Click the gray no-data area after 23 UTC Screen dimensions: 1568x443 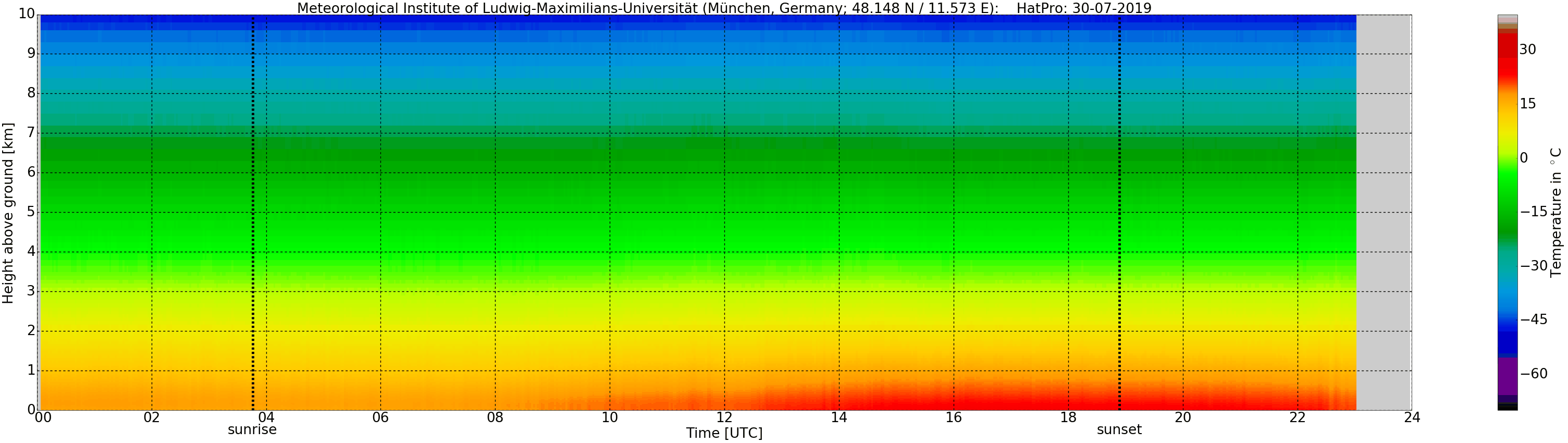tap(1383, 213)
